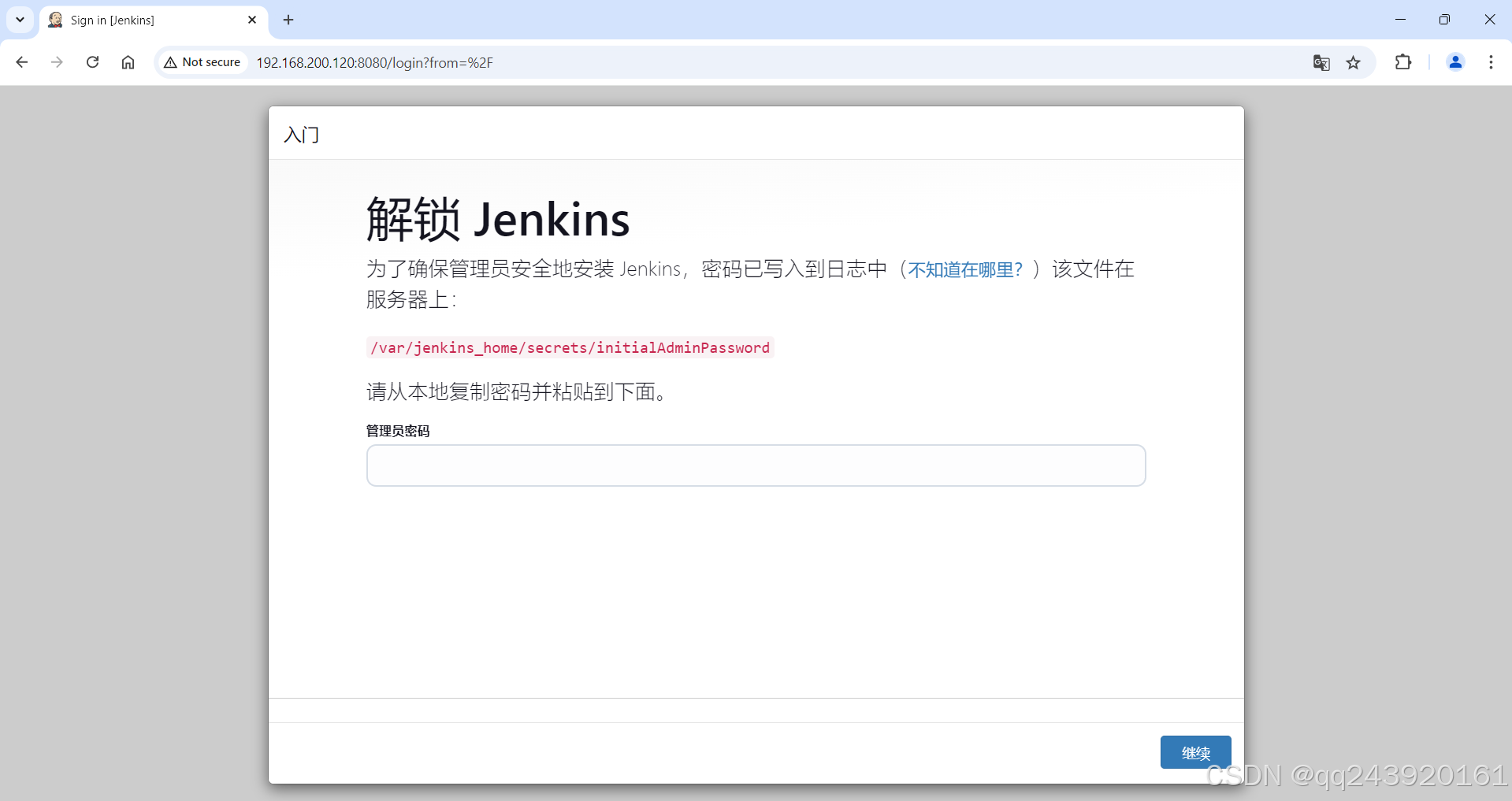The height and width of the screenshot is (801, 1512).
Task: Click the 继续 continue button
Action: [1195, 752]
